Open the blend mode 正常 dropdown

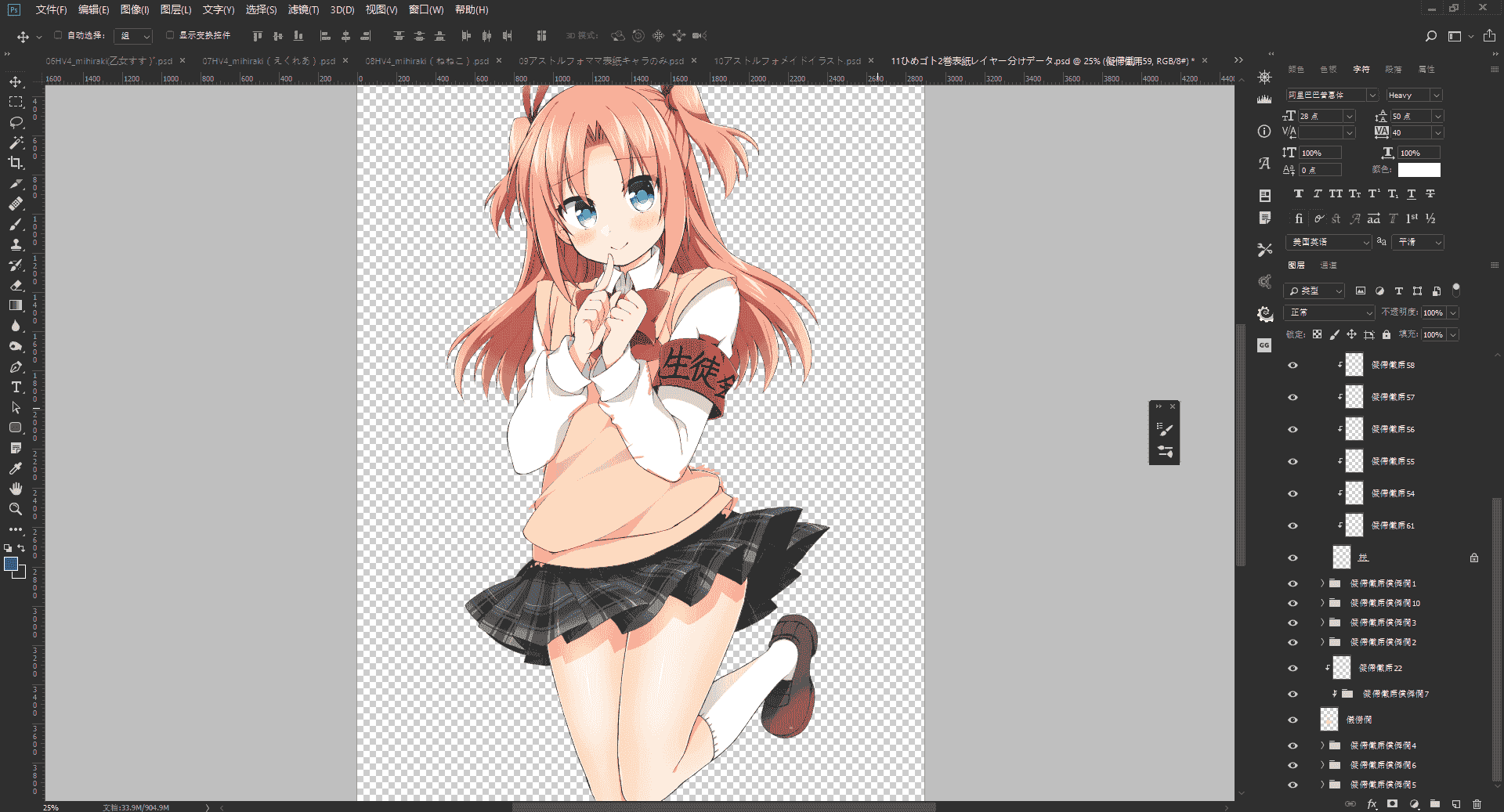click(x=1330, y=312)
